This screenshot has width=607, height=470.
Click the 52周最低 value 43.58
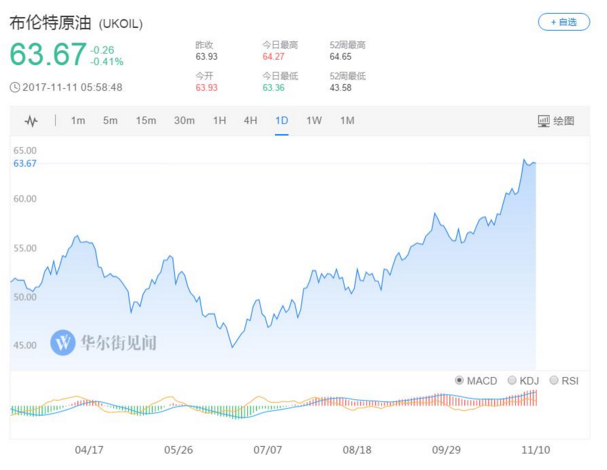(x=341, y=87)
